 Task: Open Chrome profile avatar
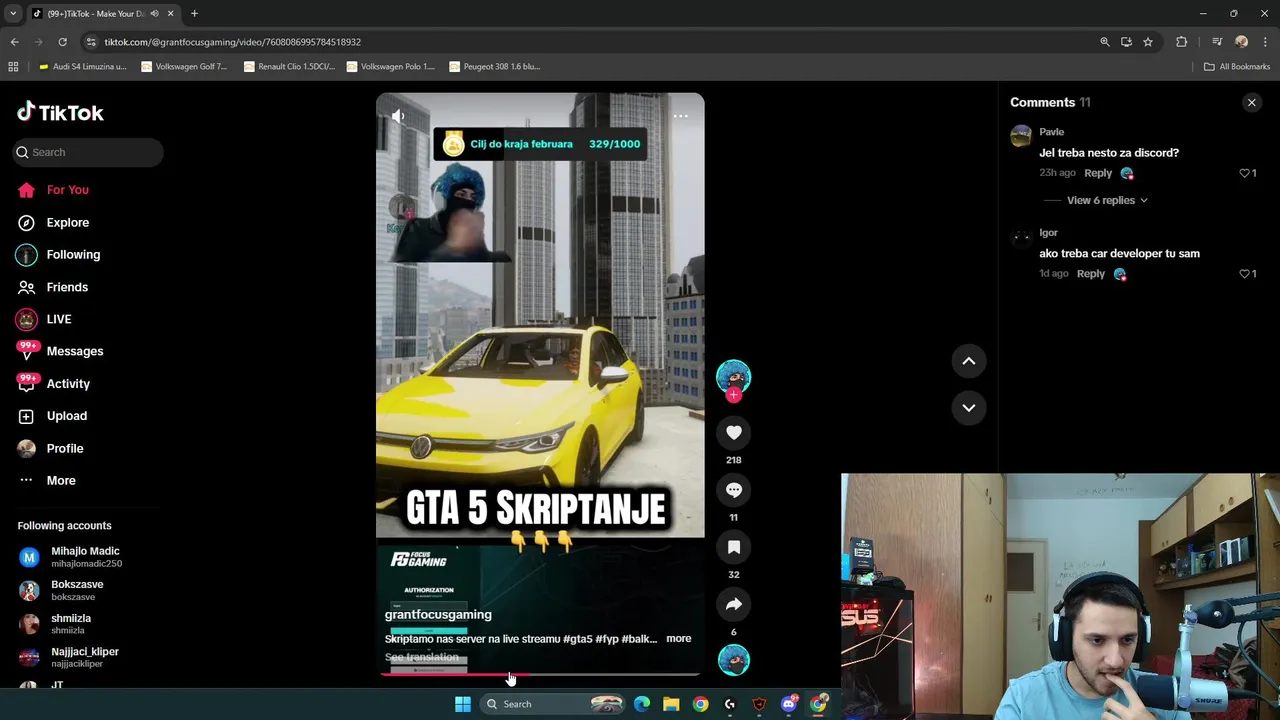pyautogui.click(x=1241, y=42)
